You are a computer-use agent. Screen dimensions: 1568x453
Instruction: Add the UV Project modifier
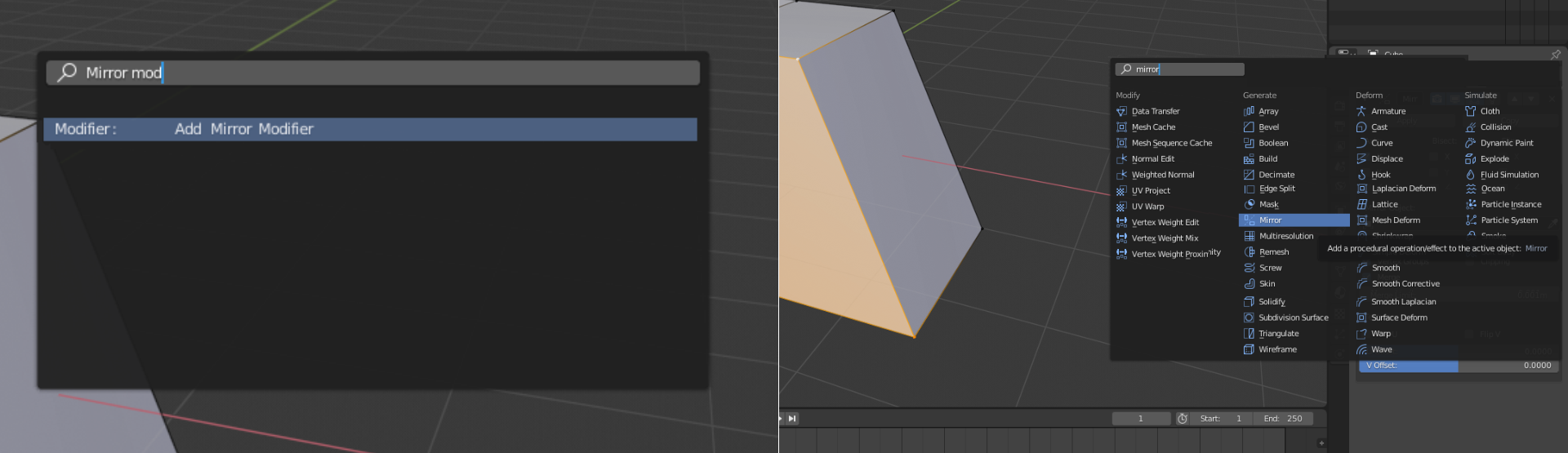(x=1143, y=191)
